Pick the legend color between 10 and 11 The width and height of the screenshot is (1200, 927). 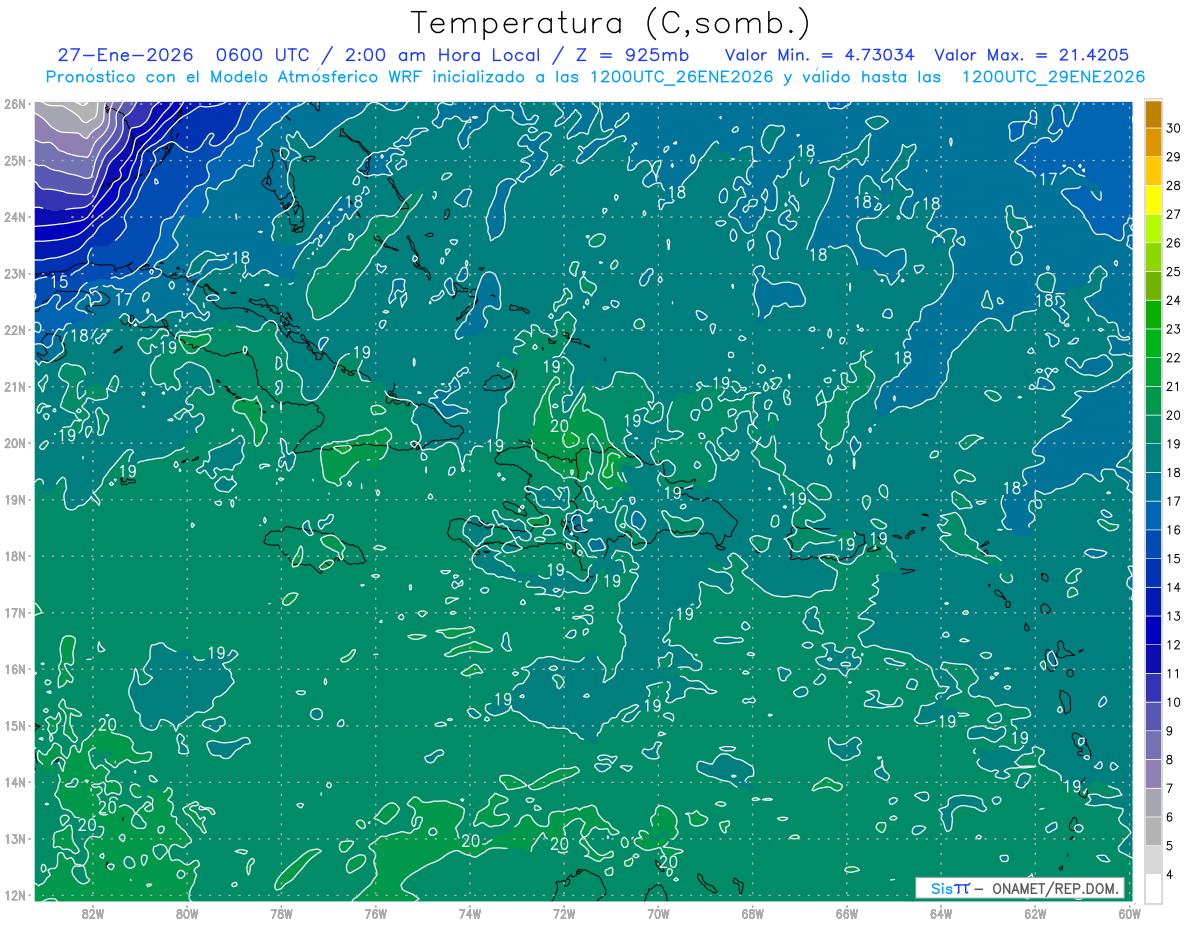click(x=1153, y=688)
